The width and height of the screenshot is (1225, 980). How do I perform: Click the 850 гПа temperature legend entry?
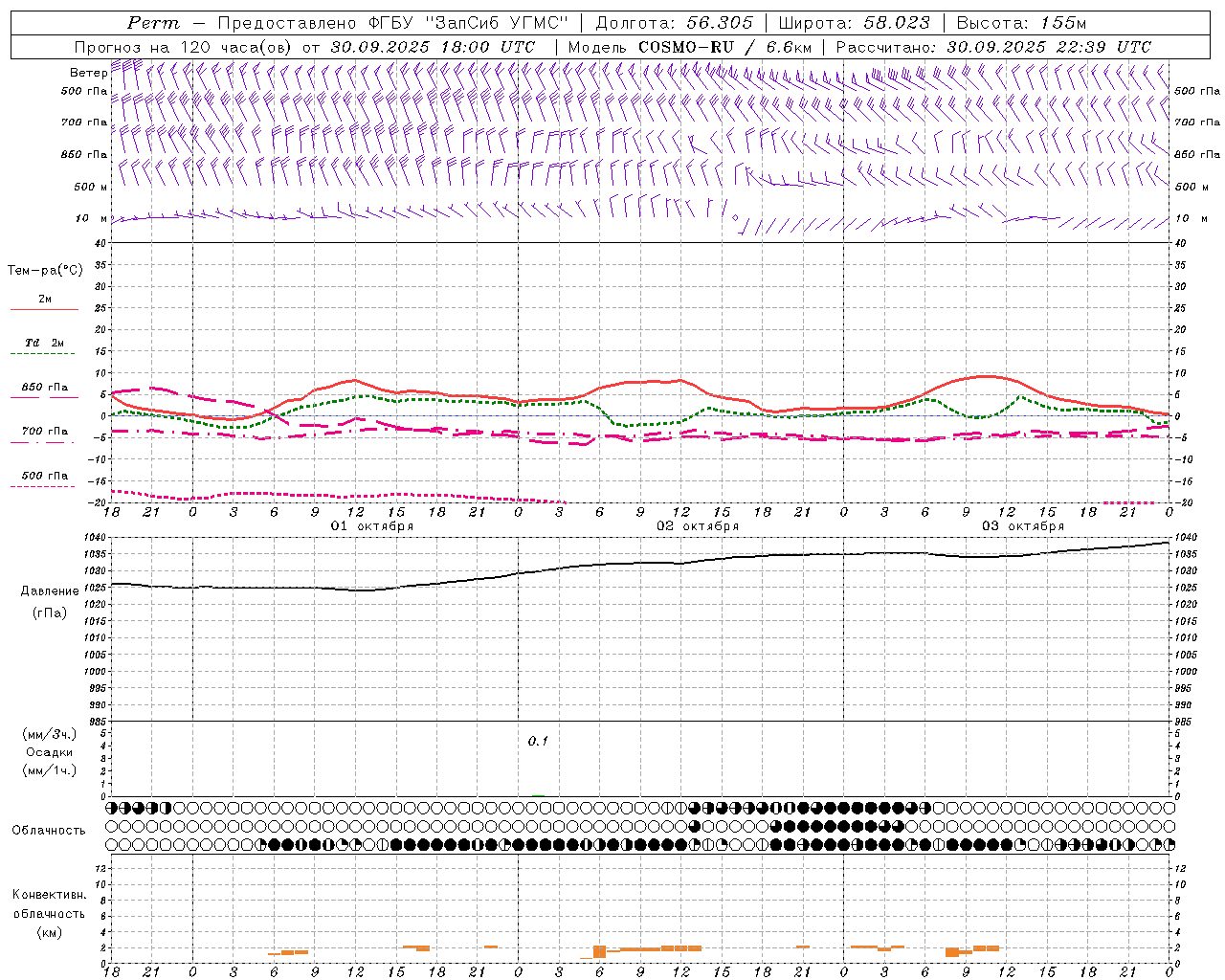pos(45,388)
